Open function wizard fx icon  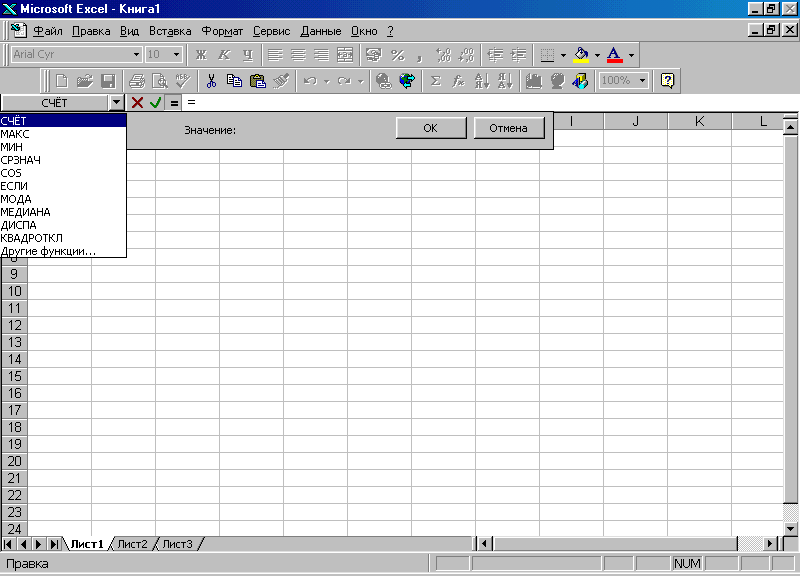[x=459, y=81]
